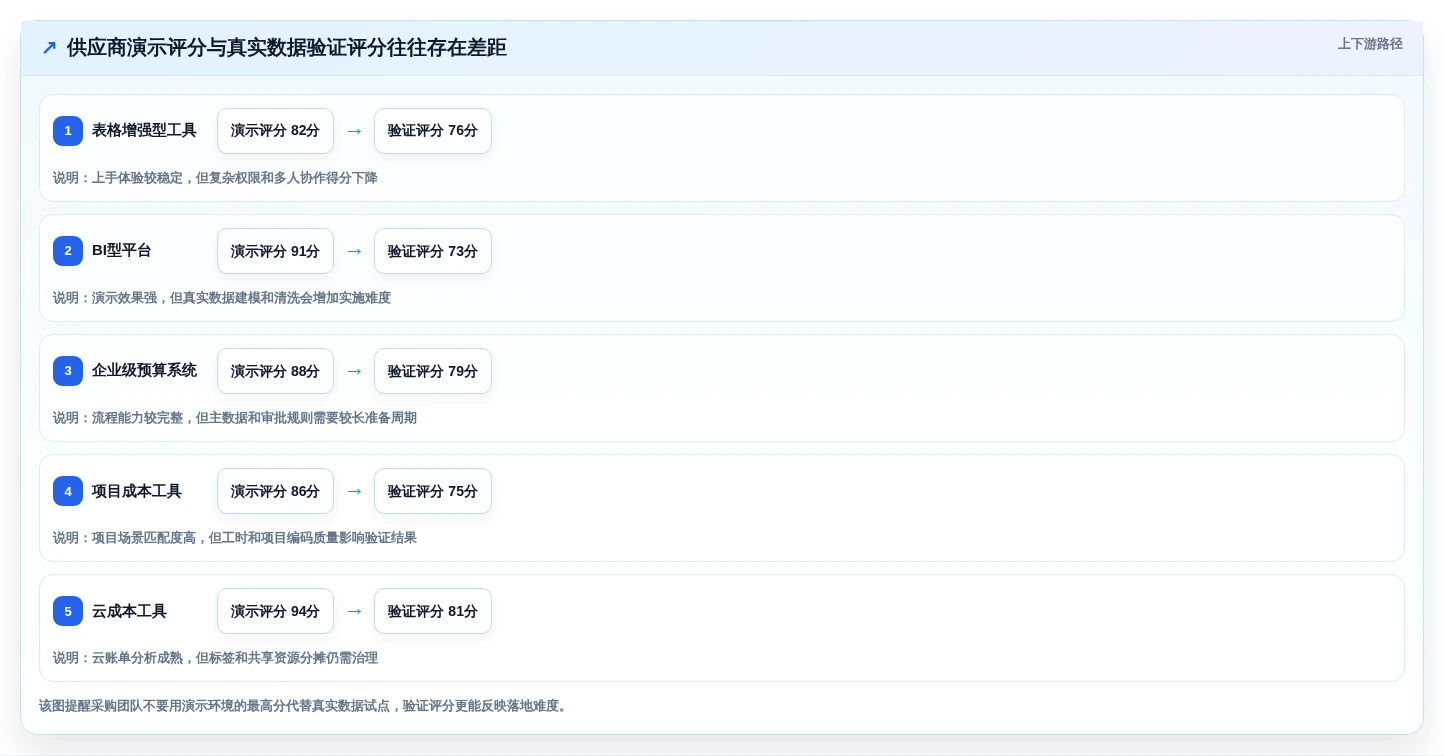The height and width of the screenshot is (756, 1444).
Task: Click the 演示评分 88分 chip
Action: (275, 371)
